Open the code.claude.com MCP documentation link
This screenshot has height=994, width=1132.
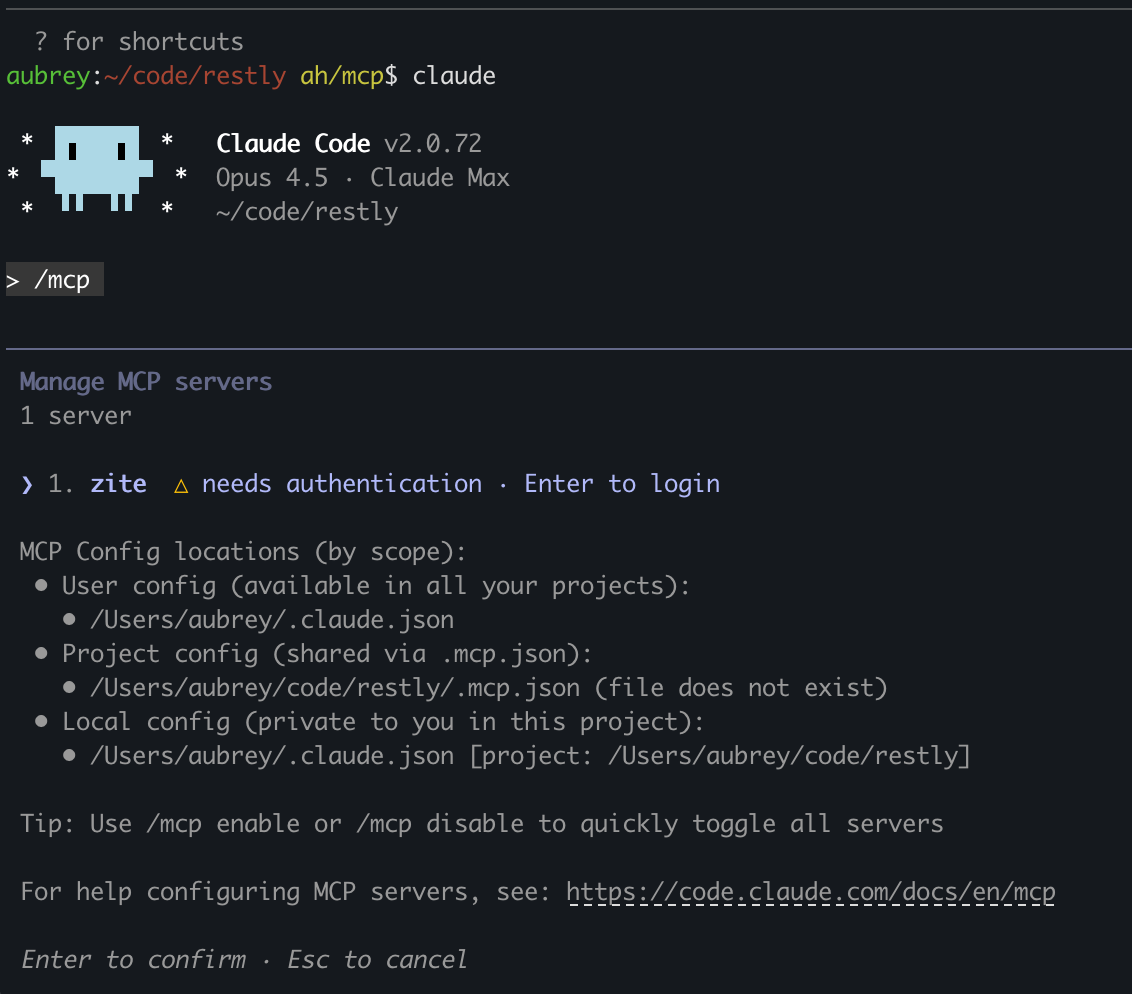click(810, 891)
